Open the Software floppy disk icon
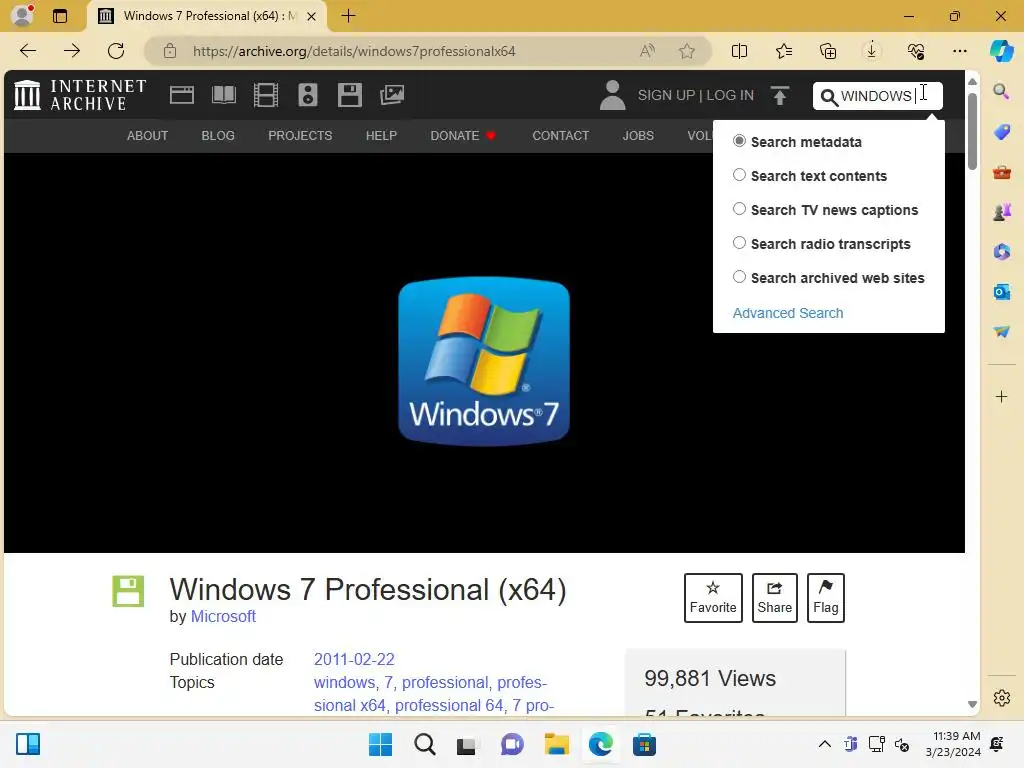 click(x=349, y=95)
